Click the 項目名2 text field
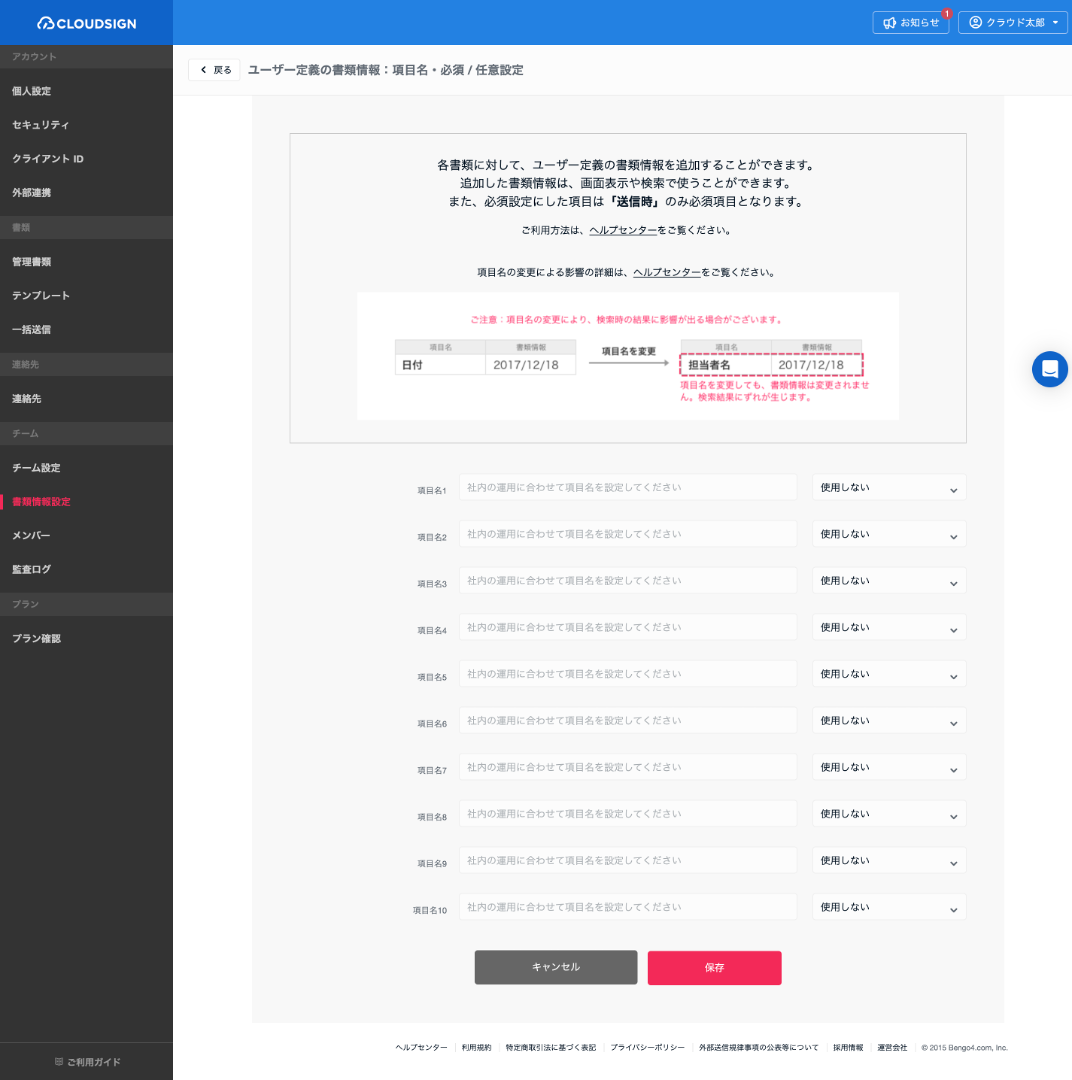Viewport: 1072px width, 1080px height. (x=628, y=534)
